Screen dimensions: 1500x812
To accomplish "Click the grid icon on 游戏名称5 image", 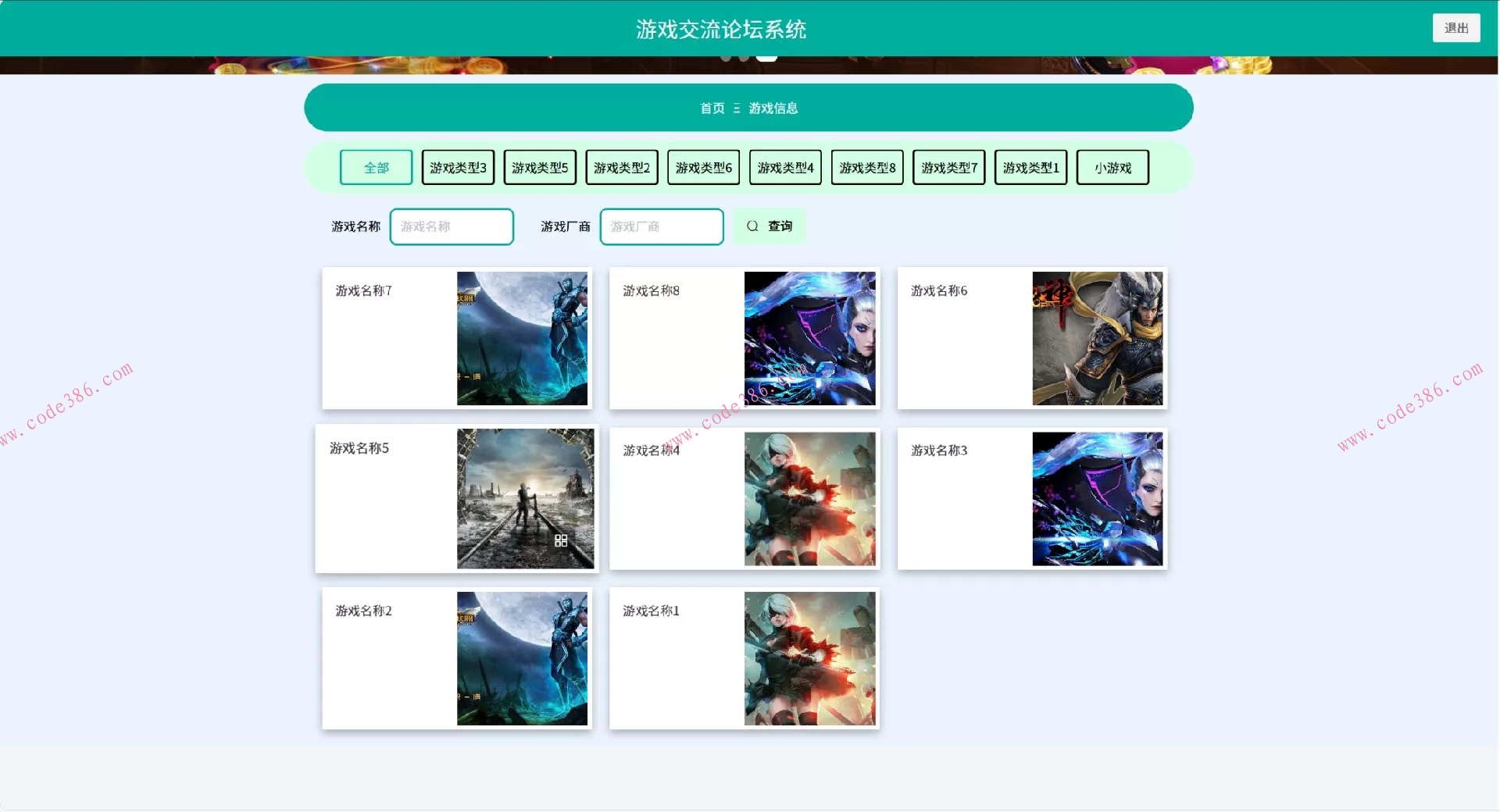I will (x=561, y=540).
